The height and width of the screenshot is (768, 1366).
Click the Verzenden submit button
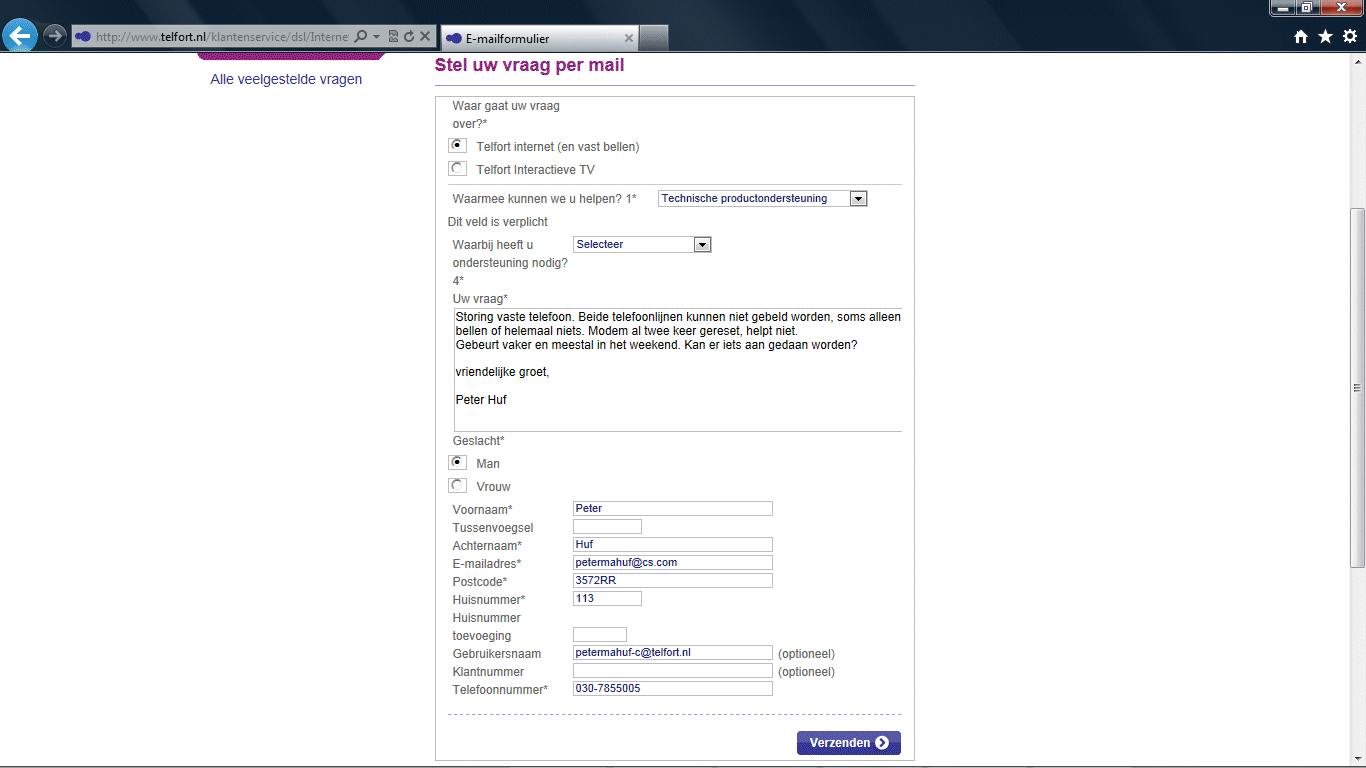(848, 743)
